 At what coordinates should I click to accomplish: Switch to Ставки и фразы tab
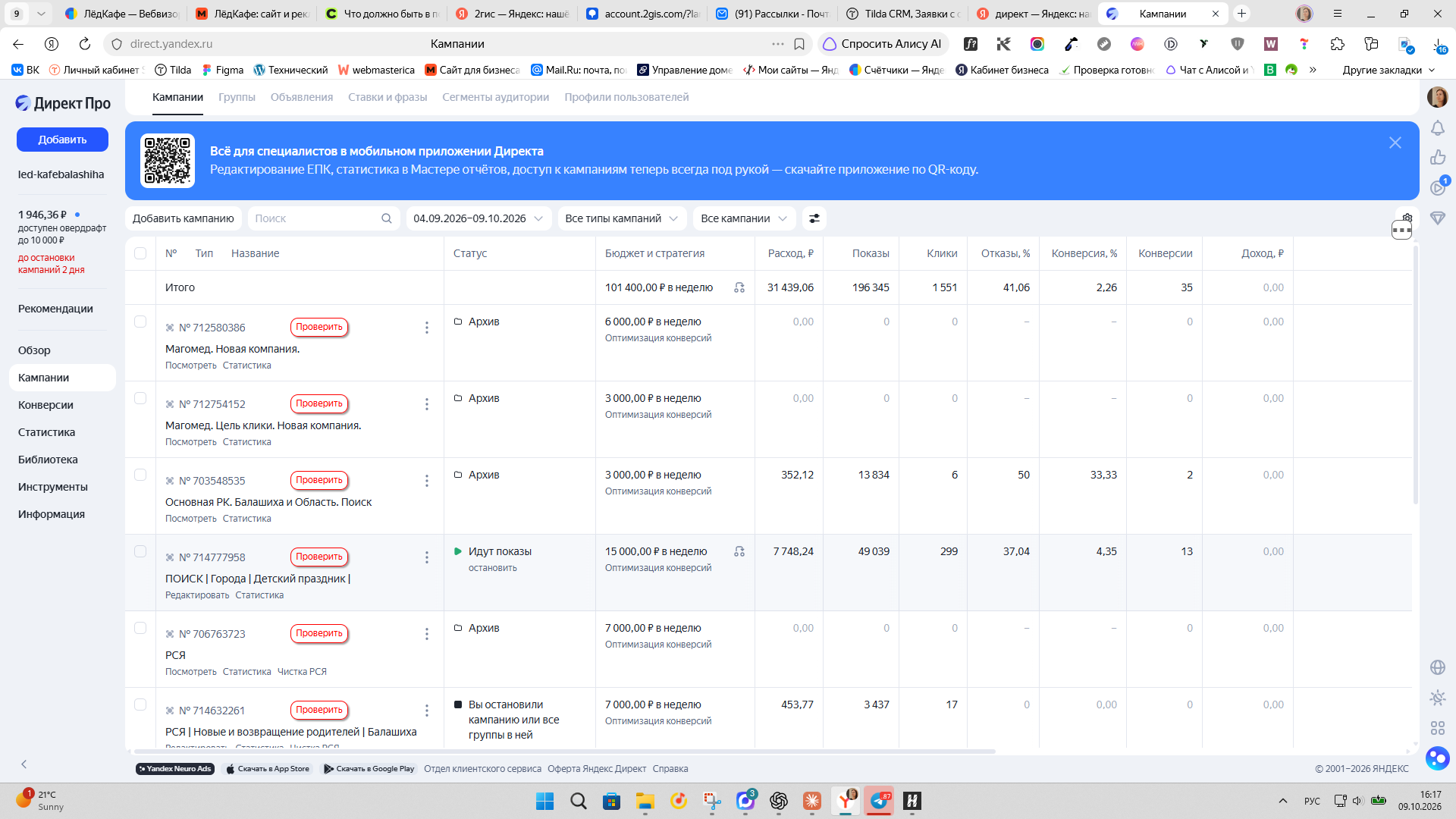(x=388, y=97)
